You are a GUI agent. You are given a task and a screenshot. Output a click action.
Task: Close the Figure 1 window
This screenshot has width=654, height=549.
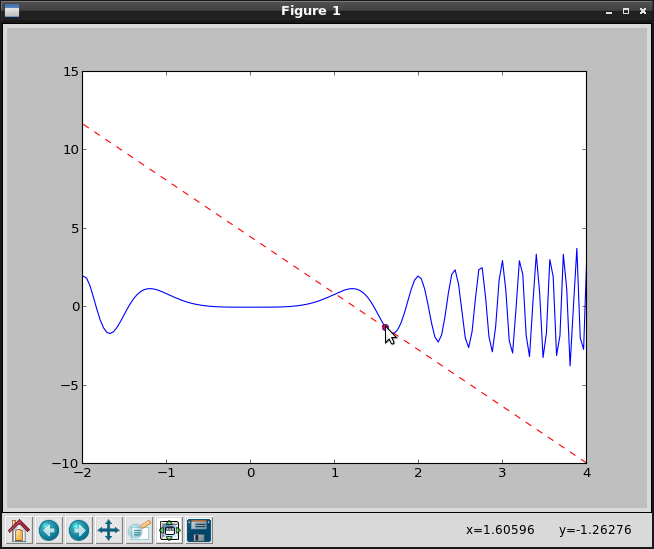pyautogui.click(x=641, y=11)
